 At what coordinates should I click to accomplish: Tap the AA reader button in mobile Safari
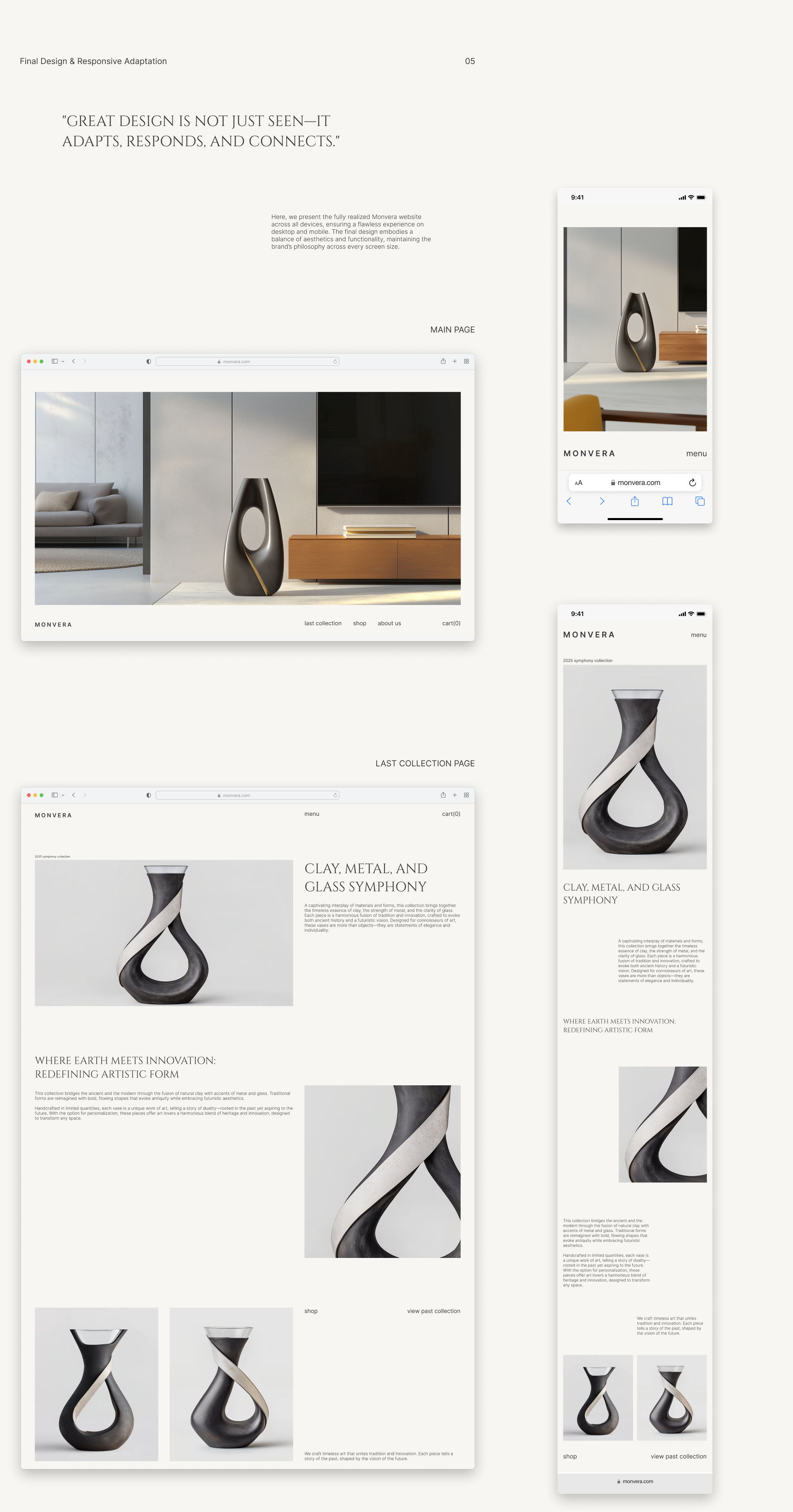click(579, 483)
